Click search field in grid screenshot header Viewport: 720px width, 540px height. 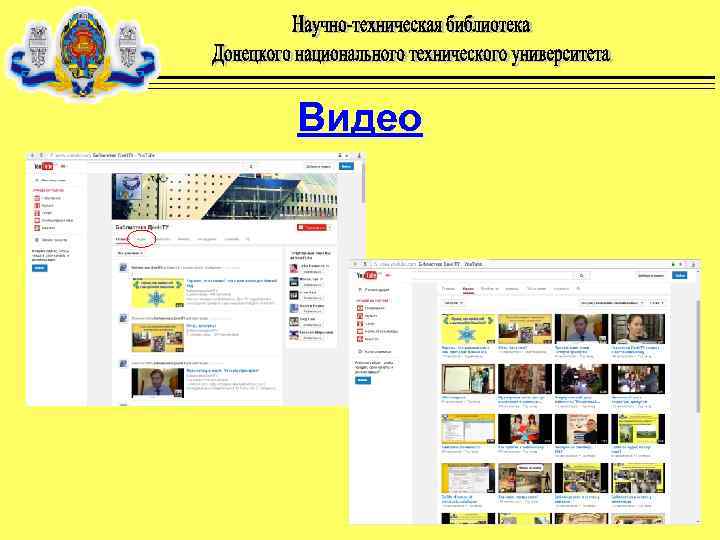tap(494, 276)
